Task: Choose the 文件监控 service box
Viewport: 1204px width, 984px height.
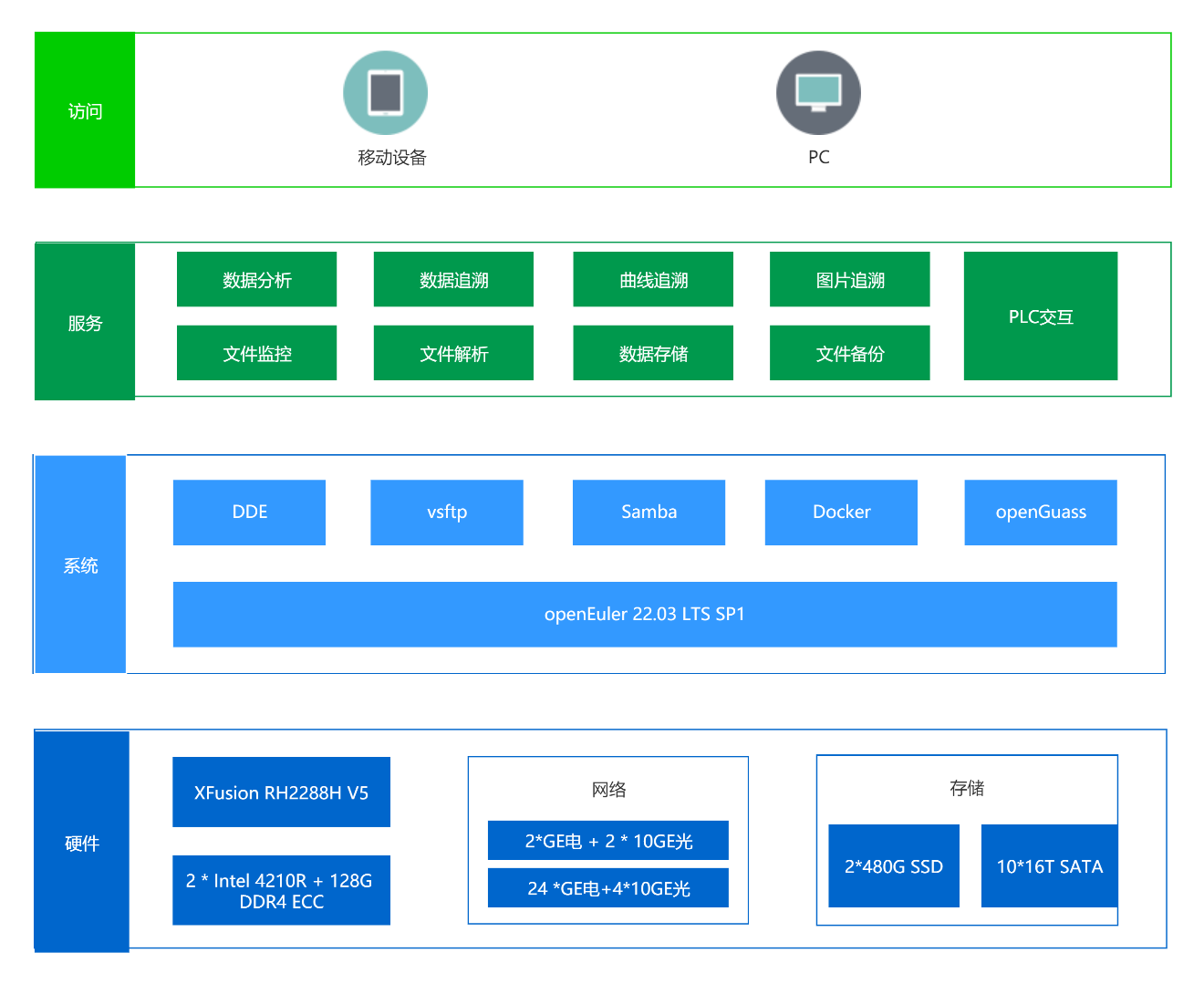Action: 256,353
